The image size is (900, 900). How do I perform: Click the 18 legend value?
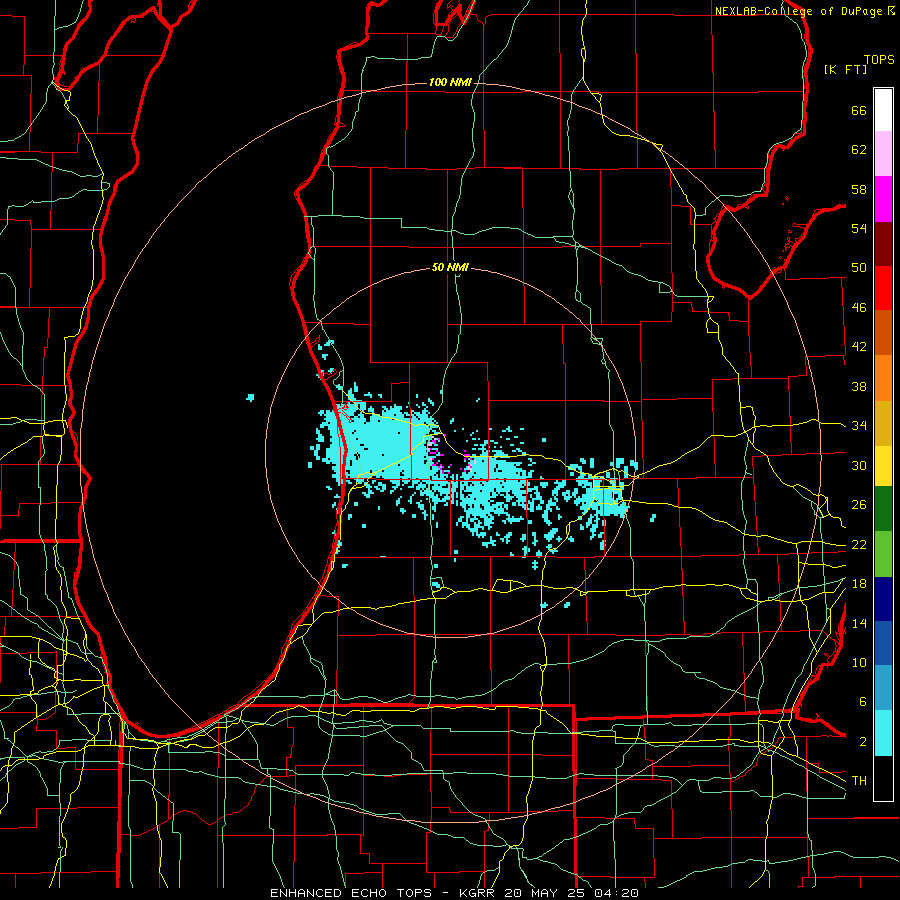859,584
